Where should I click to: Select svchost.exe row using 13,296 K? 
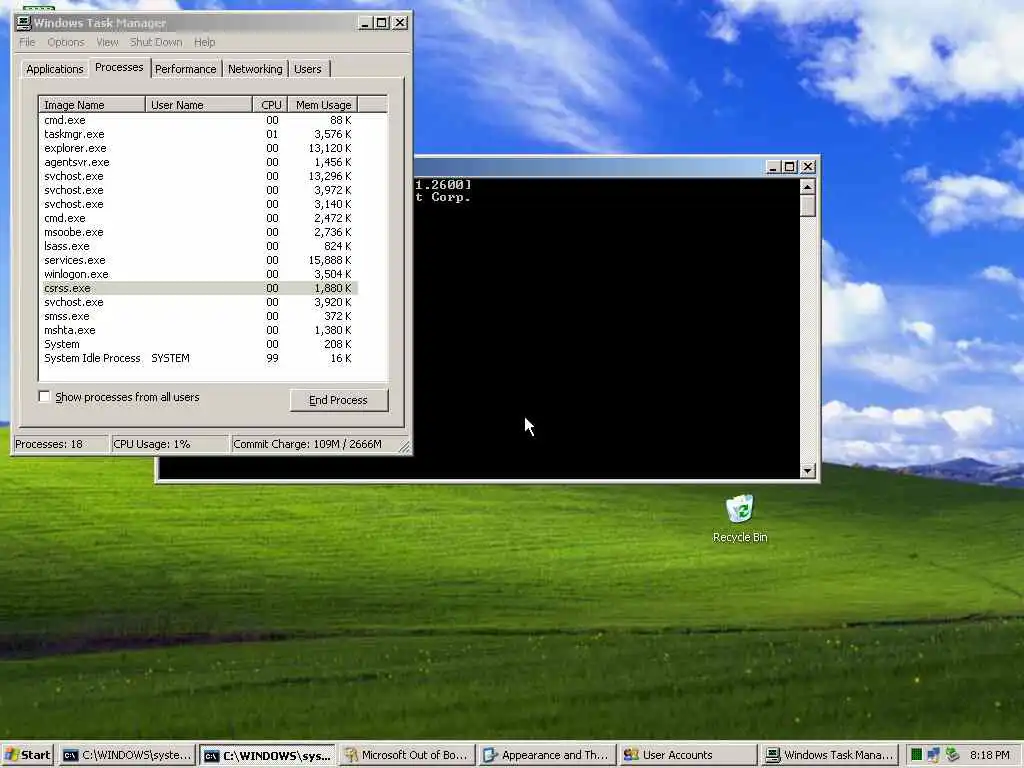198,176
